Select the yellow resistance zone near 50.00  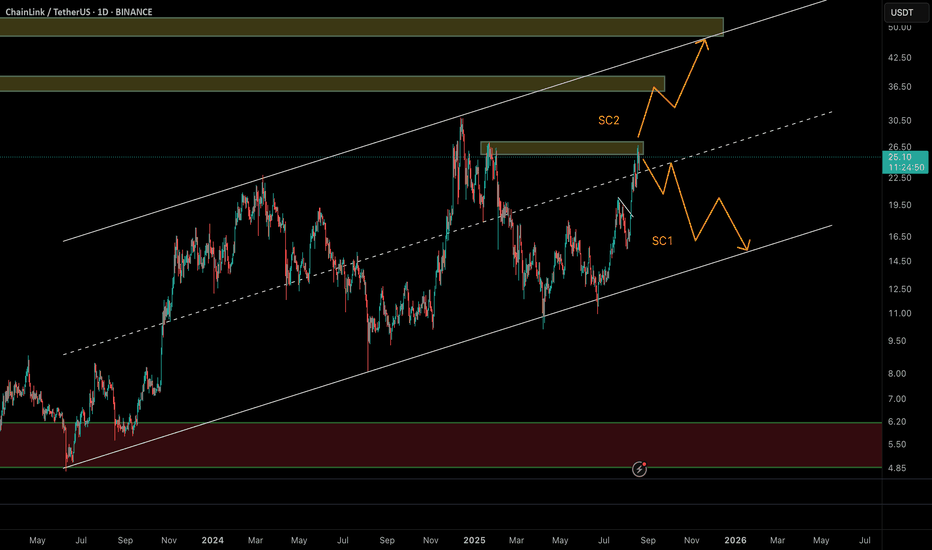(x=361, y=27)
